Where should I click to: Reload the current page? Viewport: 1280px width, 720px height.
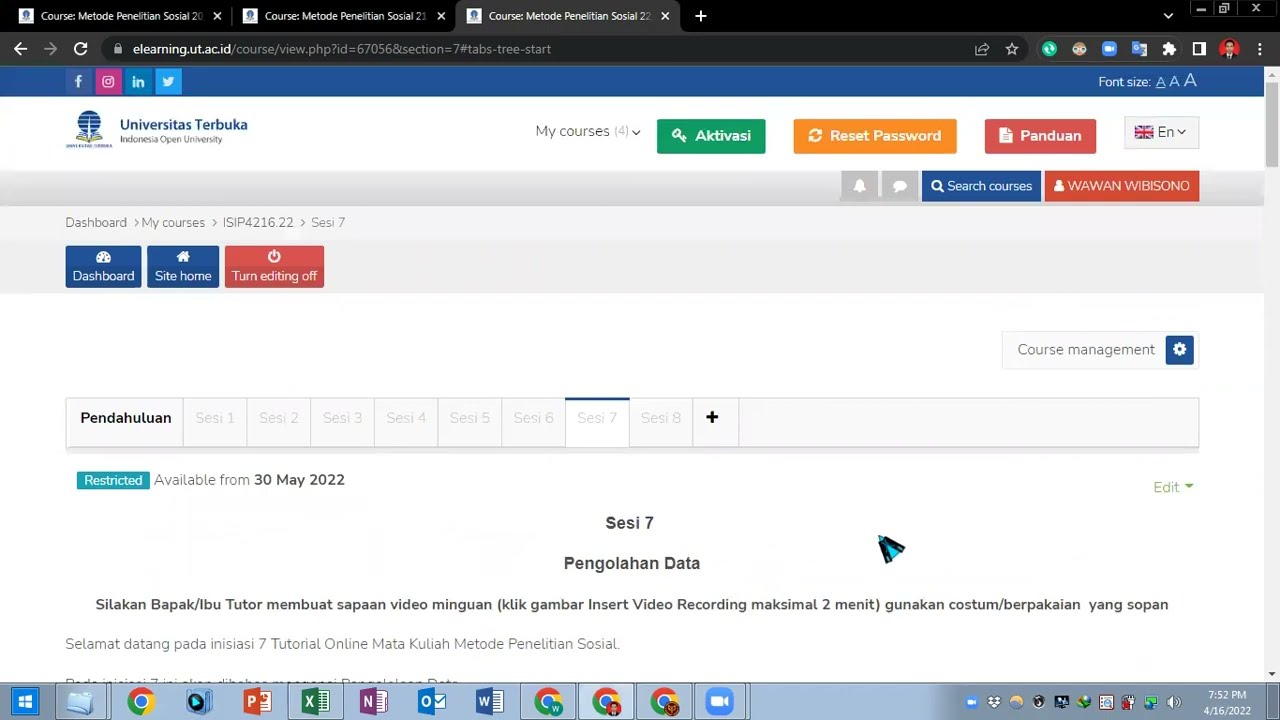pos(80,49)
